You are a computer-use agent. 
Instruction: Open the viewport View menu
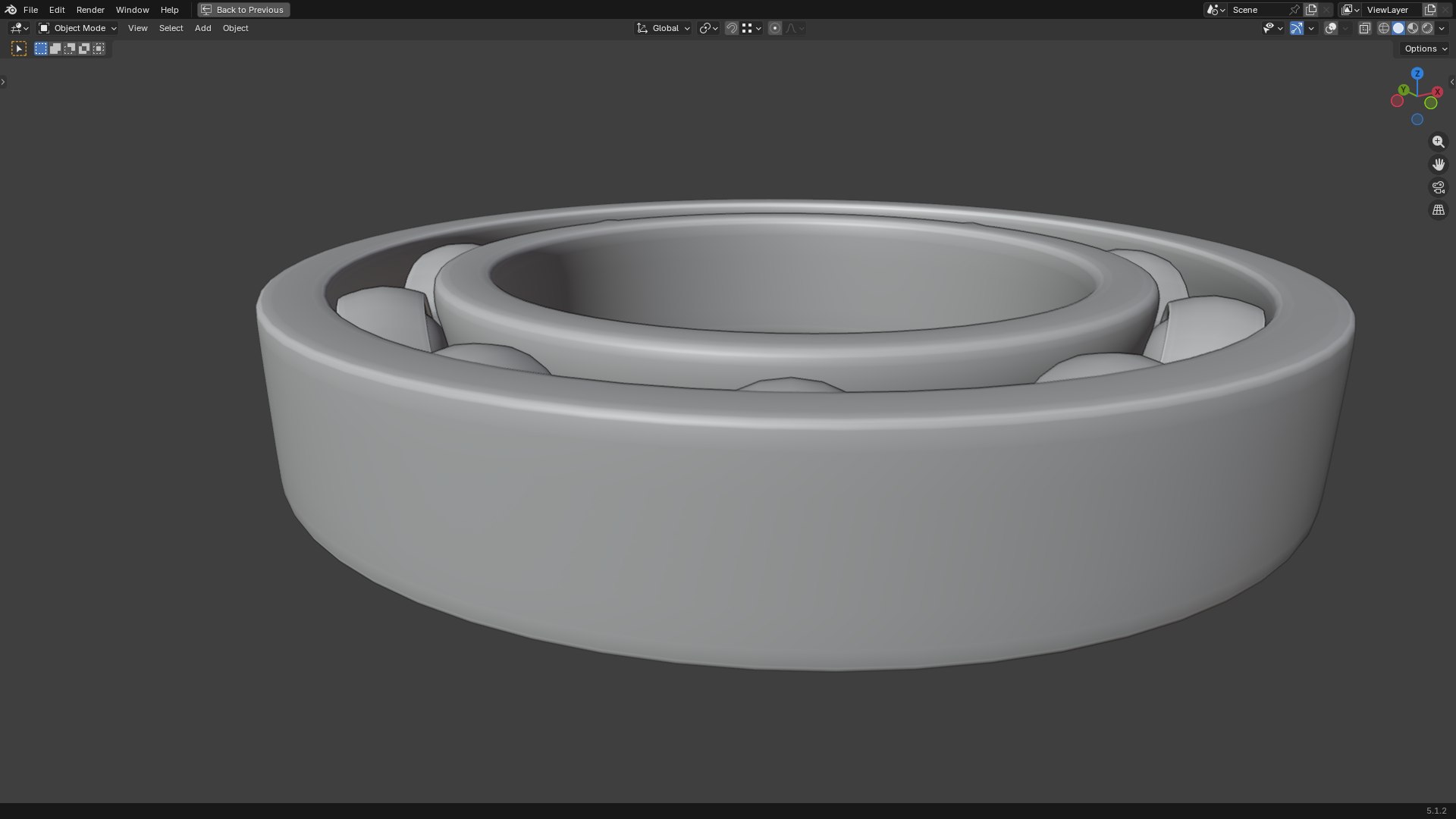(137, 28)
